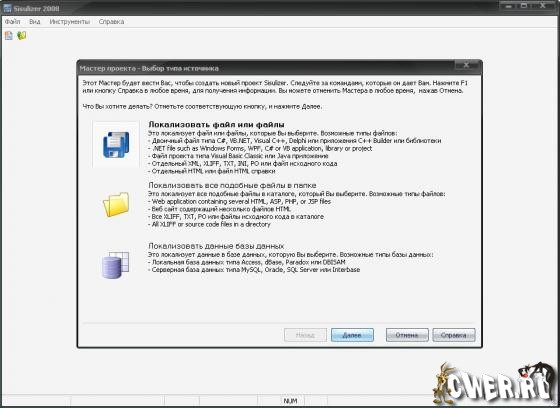Screen dimensions: 560x408
Task: Click the Далее button
Action: click(x=352, y=335)
